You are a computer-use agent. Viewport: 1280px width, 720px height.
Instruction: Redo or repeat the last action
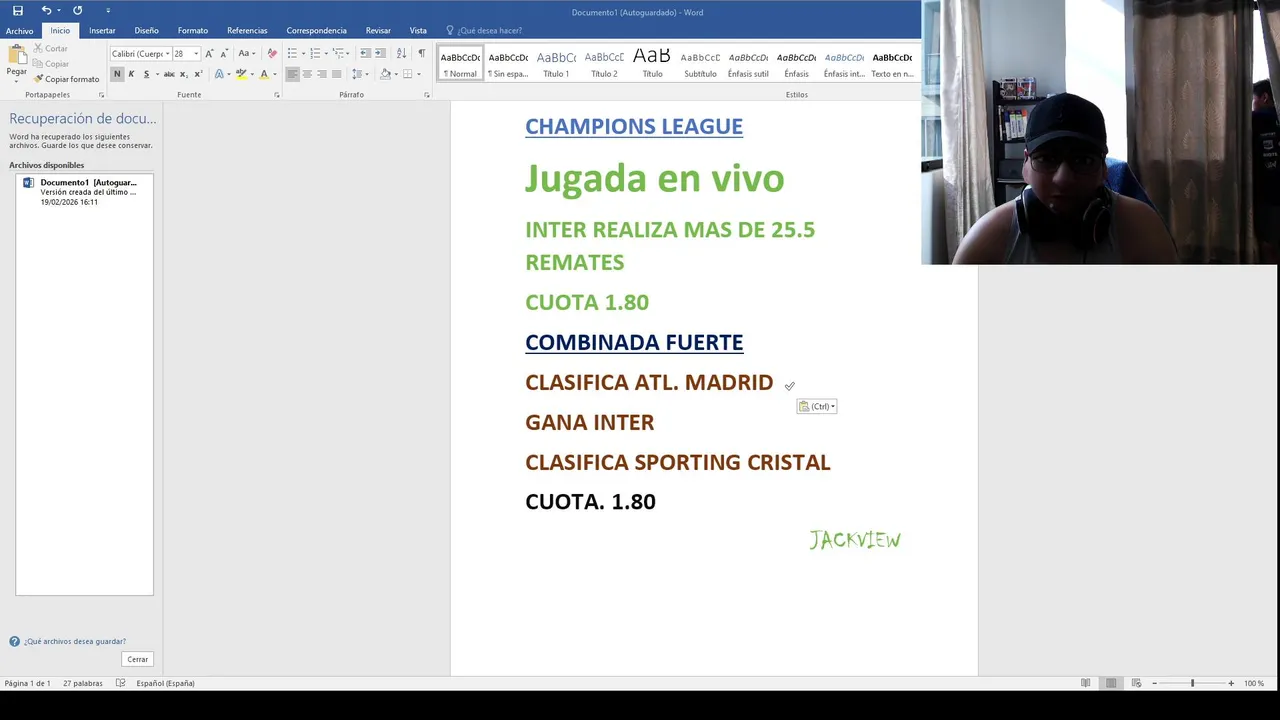click(77, 11)
